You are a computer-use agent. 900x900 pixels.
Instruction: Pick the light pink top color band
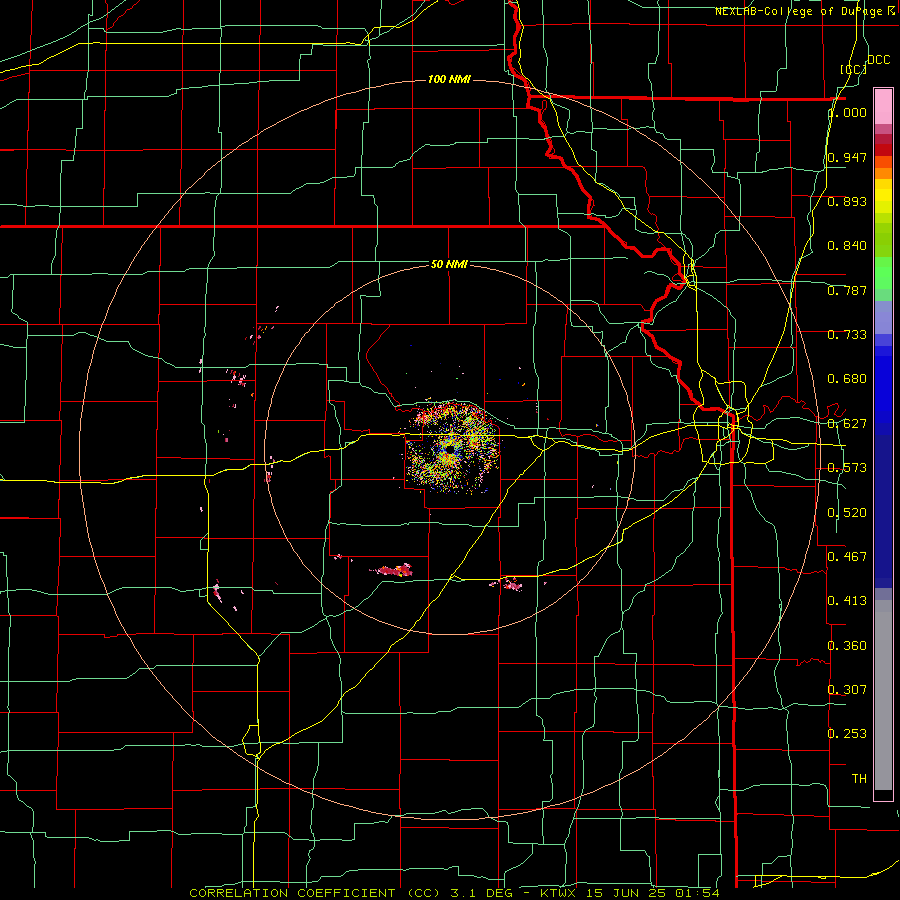point(883,106)
